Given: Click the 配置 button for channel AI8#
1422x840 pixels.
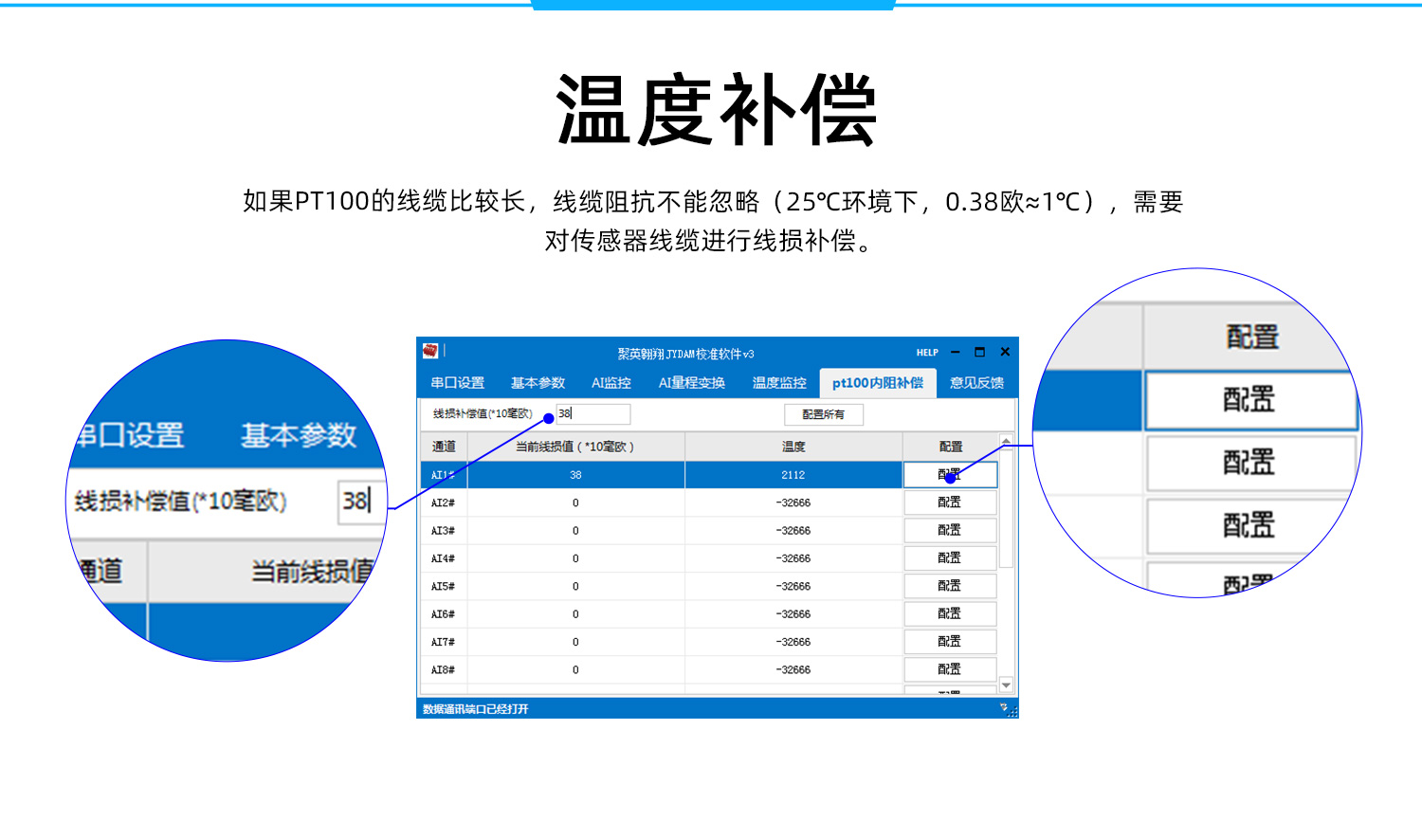Looking at the screenshot, I should pos(952,668).
